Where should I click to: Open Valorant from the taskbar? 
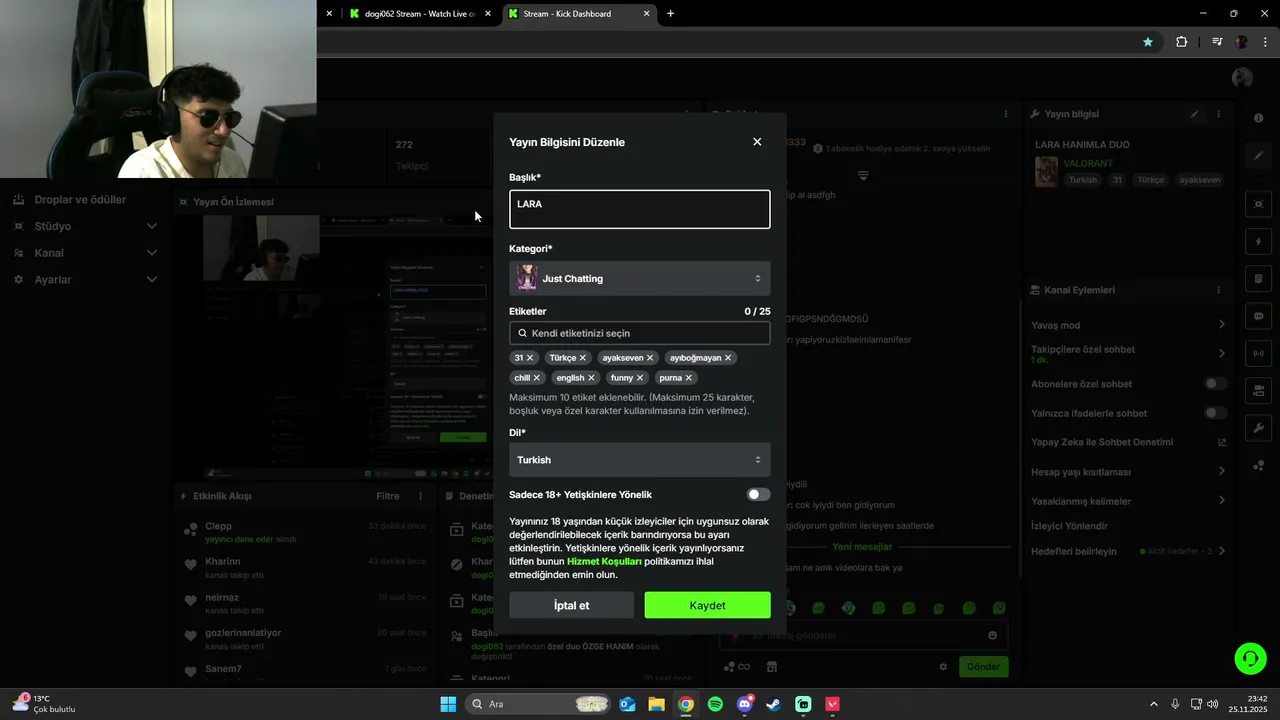pos(832,704)
